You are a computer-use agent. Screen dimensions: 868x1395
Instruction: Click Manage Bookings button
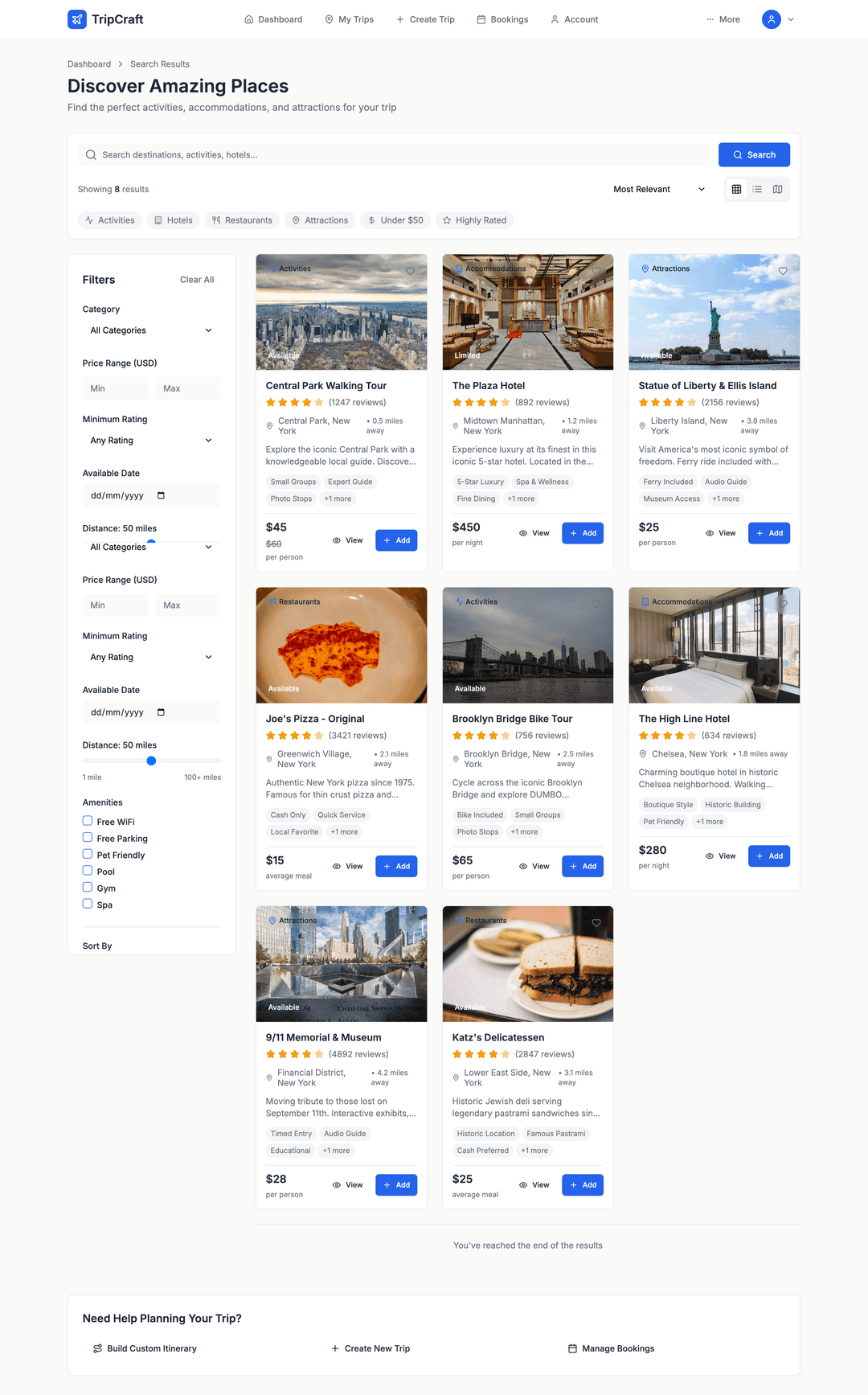click(612, 1348)
